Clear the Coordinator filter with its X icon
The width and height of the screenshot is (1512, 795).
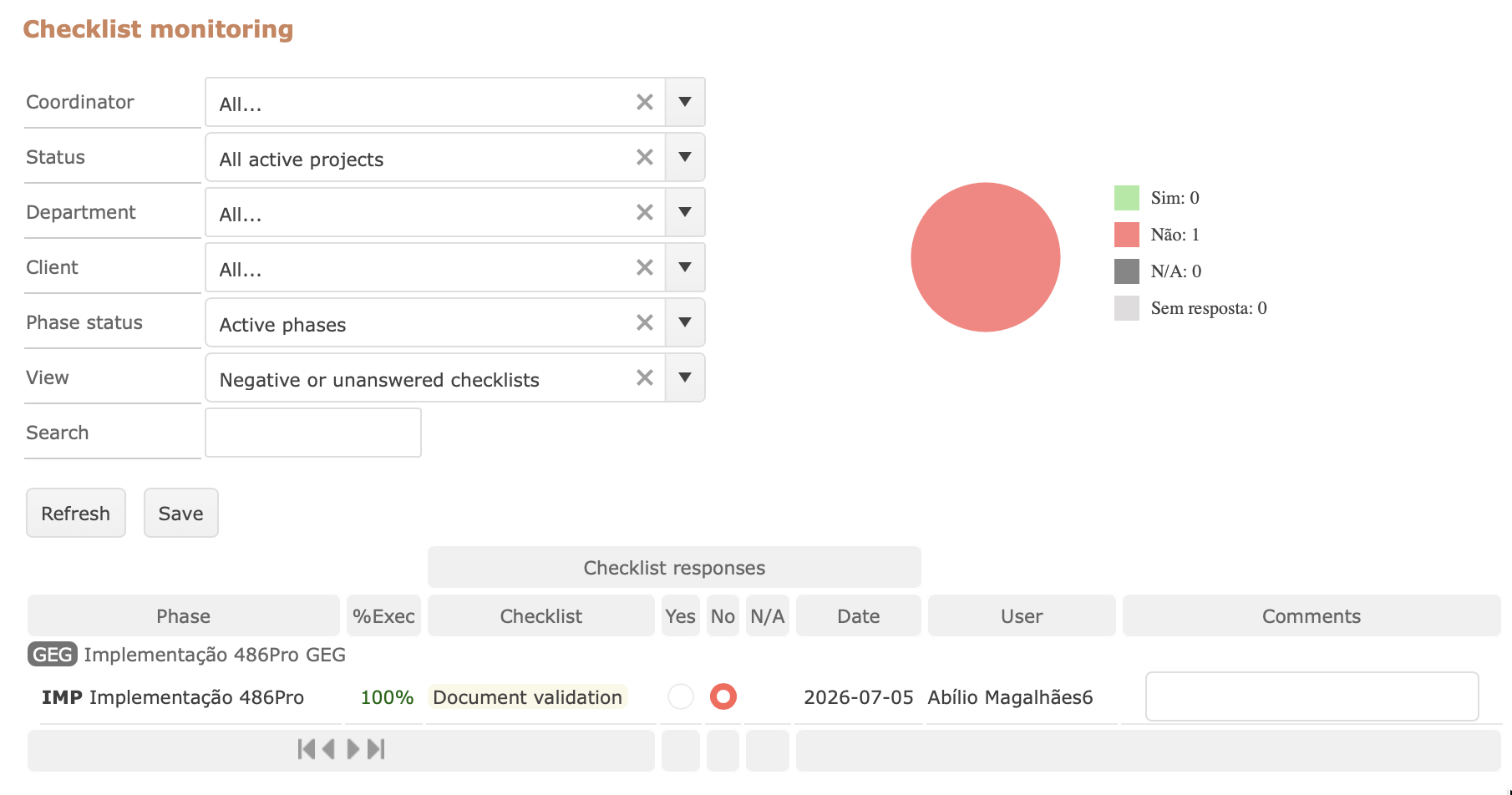(x=645, y=102)
